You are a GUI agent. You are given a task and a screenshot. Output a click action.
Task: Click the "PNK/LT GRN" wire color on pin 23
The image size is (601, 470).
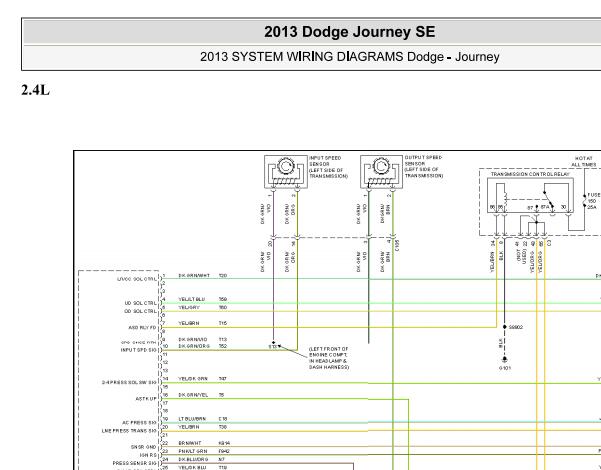click(193, 452)
